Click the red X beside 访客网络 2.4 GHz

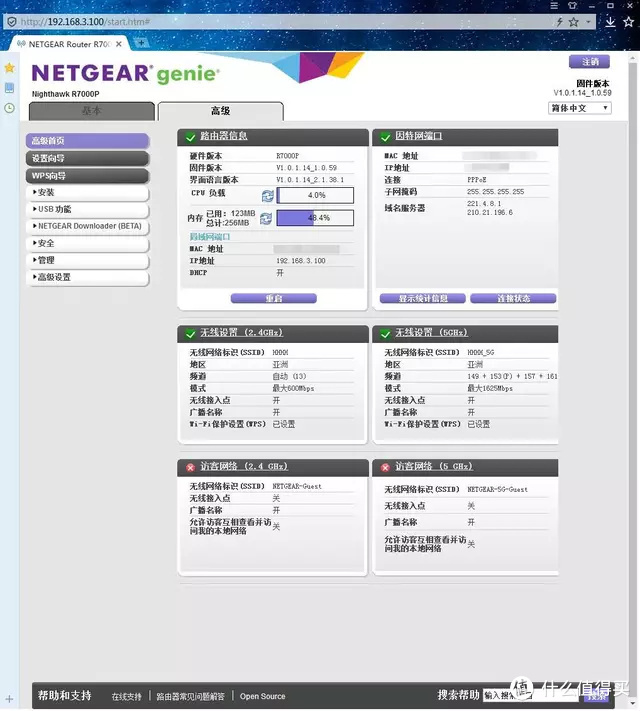[x=191, y=467]
